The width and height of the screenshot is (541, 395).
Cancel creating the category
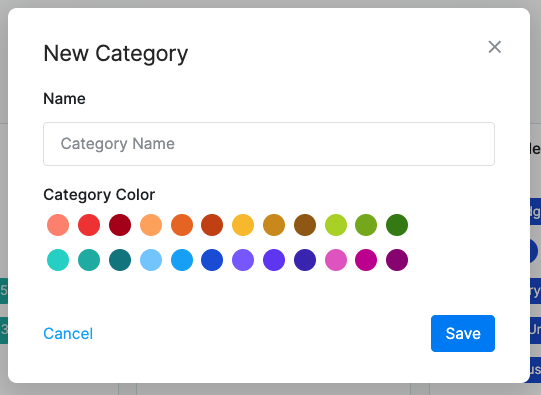[68, 334]
